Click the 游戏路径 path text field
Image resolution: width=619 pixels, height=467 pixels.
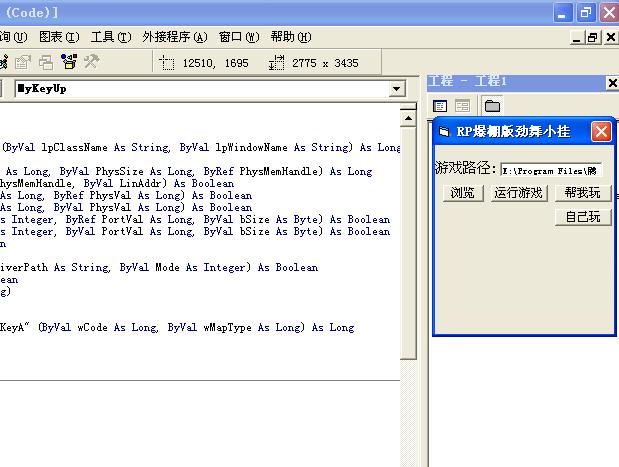click(x=551, y=171)
